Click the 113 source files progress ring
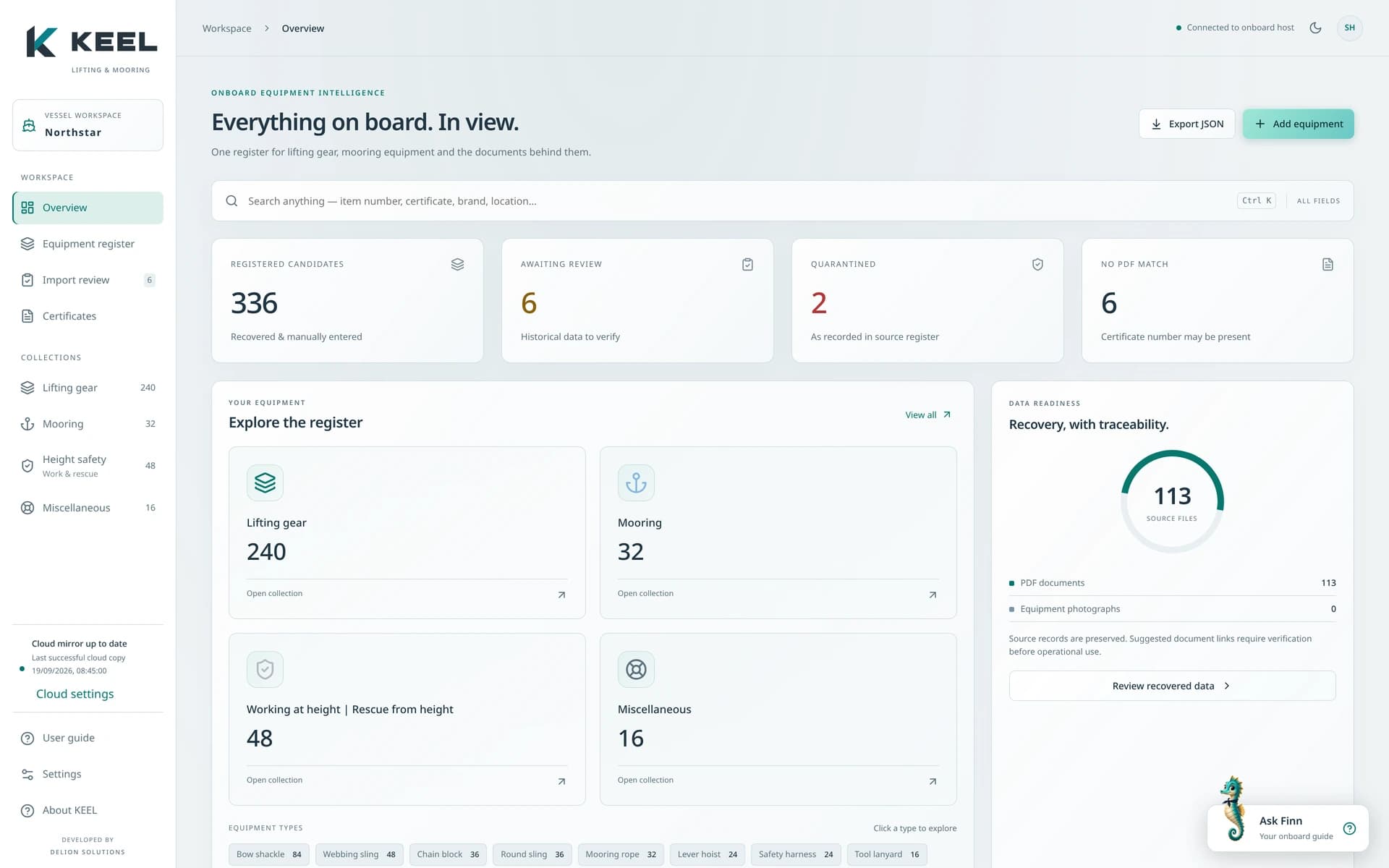 1172,501
